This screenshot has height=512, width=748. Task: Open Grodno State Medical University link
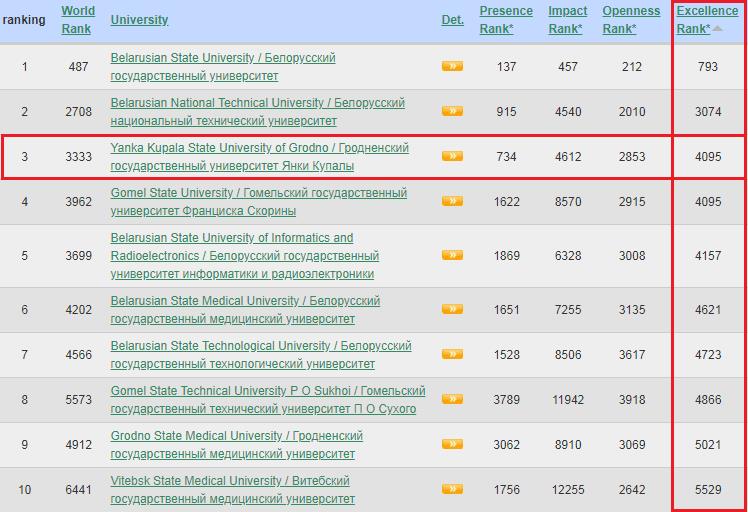point(237,444)
